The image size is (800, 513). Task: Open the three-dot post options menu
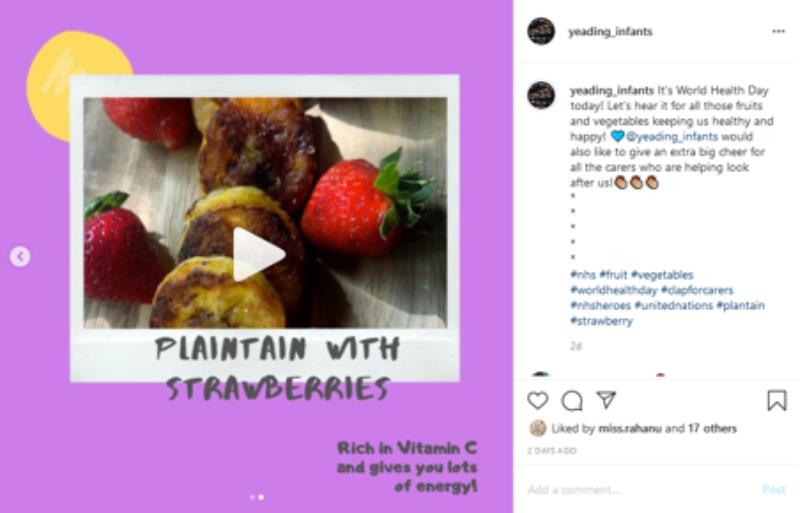tap(779, 31)
